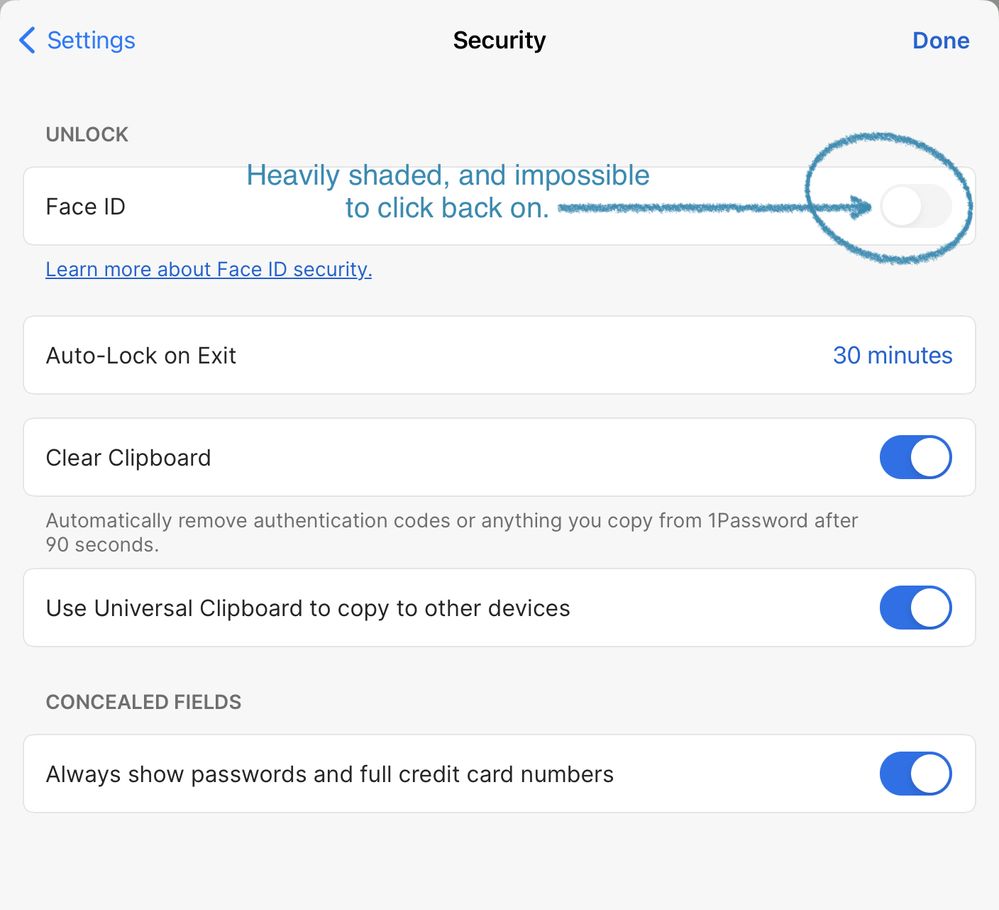Enable the greyed-out Face ID switch
Viewport: 999px width, 910px height.
[915, 207]
